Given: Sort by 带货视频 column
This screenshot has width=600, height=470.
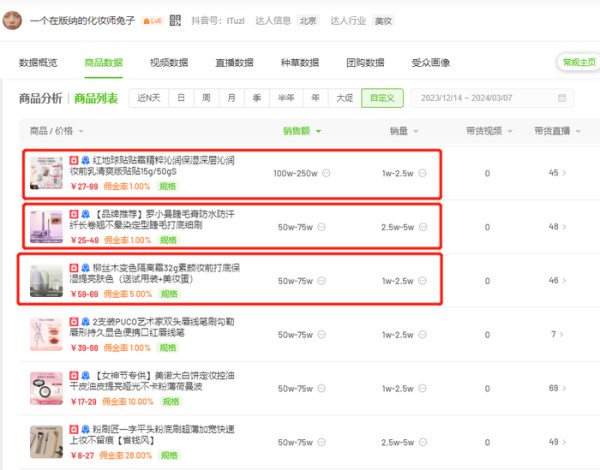Looking at the screenshot, I should coord(489,131).
